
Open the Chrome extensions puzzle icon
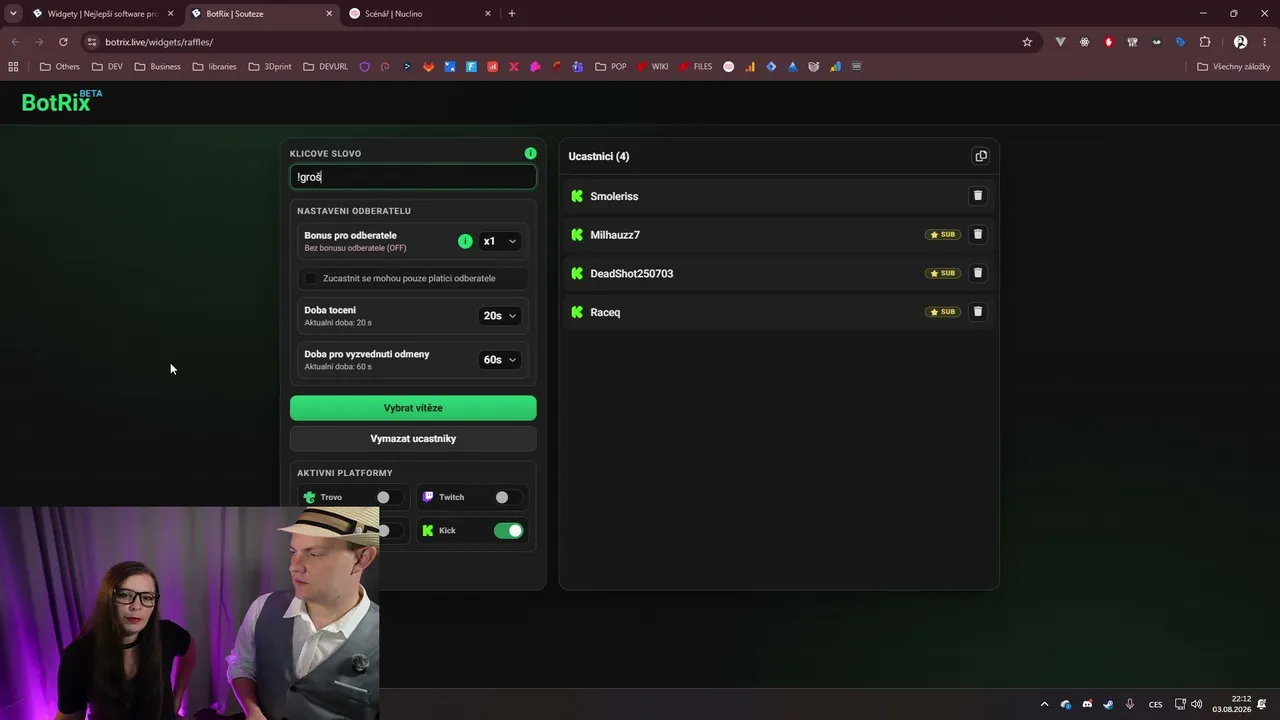(1205, 42)
